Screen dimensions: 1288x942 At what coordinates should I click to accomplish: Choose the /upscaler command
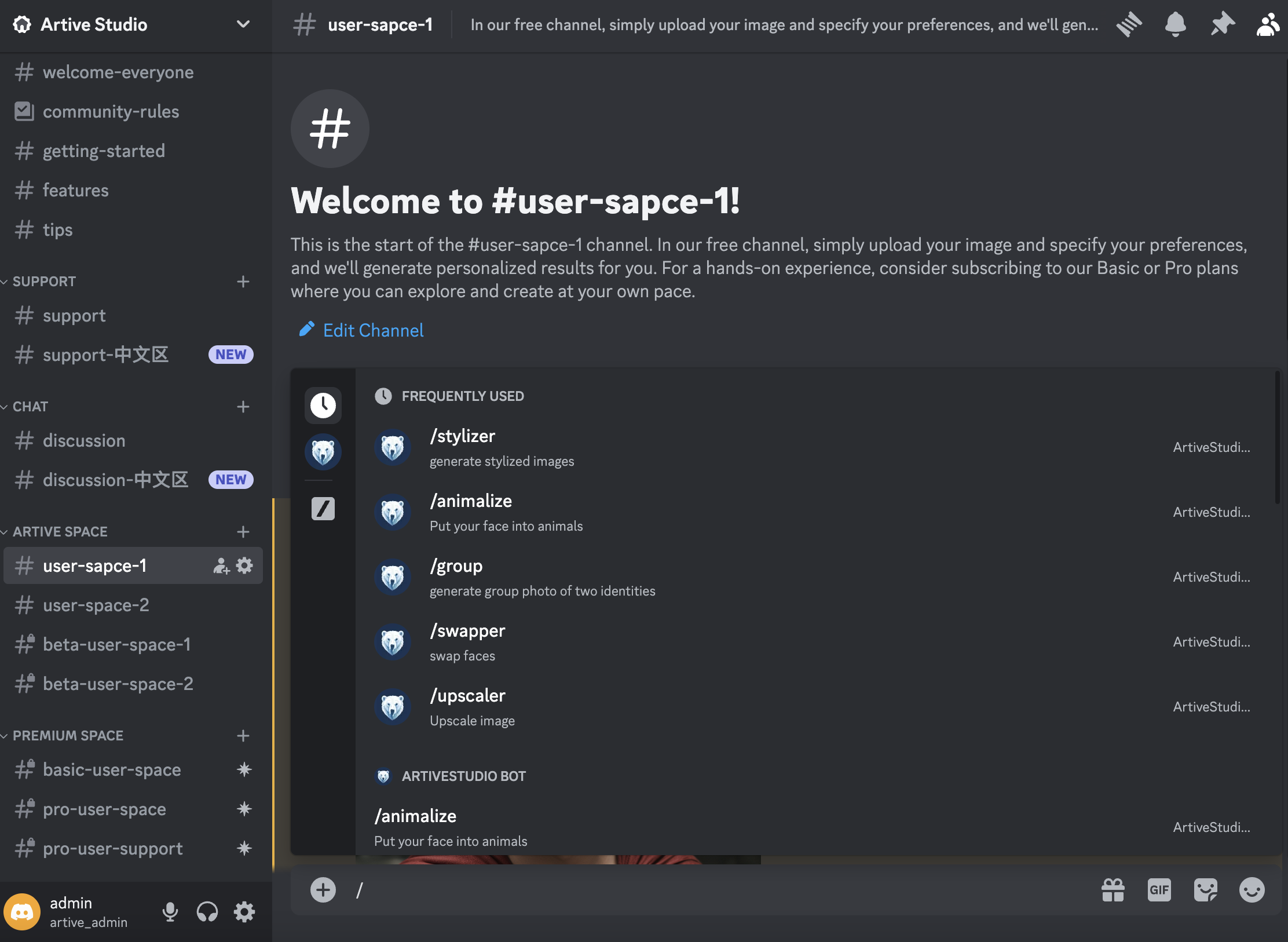814,707
